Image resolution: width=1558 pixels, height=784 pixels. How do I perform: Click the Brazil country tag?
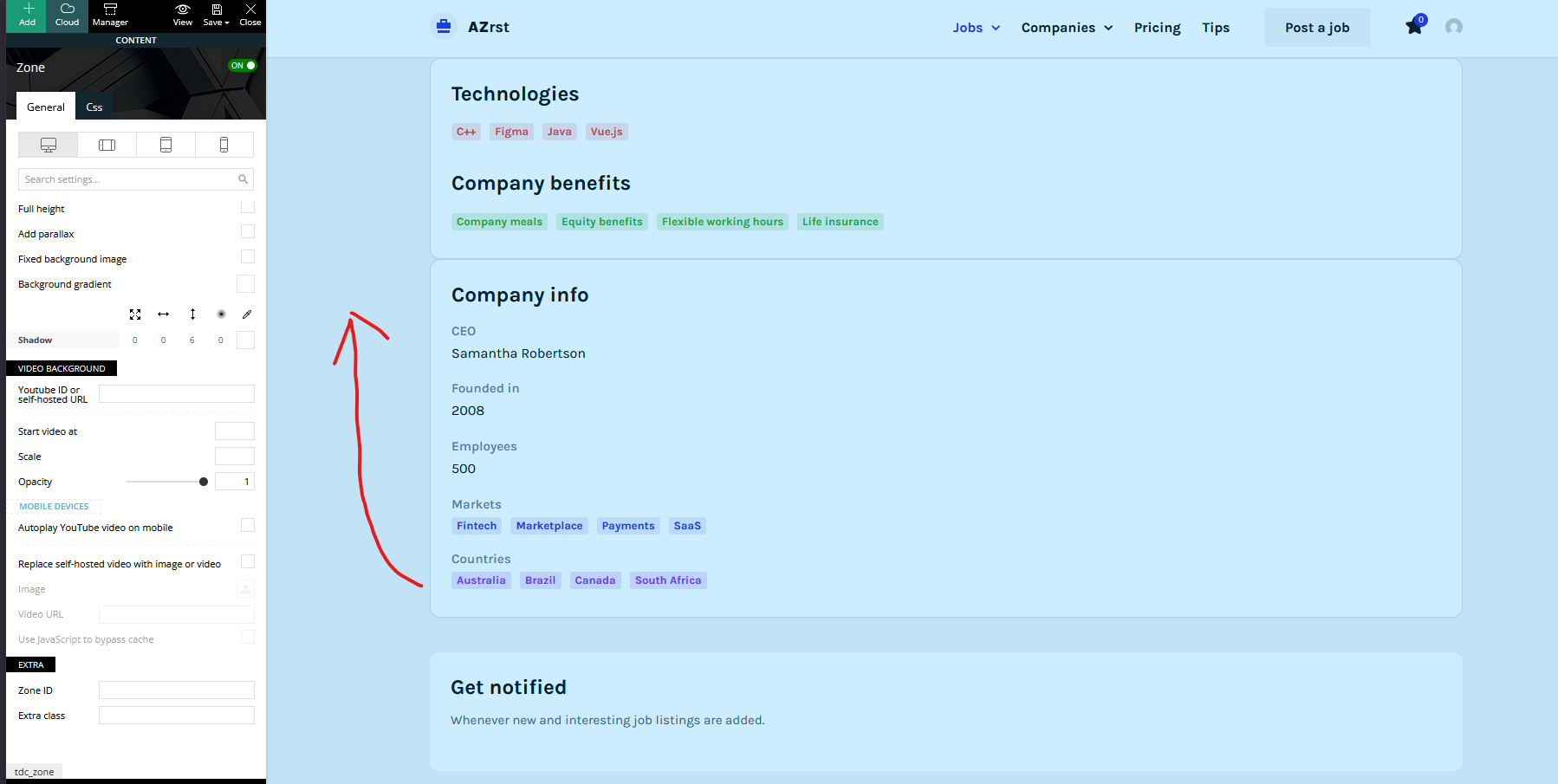tap(540, 580)
